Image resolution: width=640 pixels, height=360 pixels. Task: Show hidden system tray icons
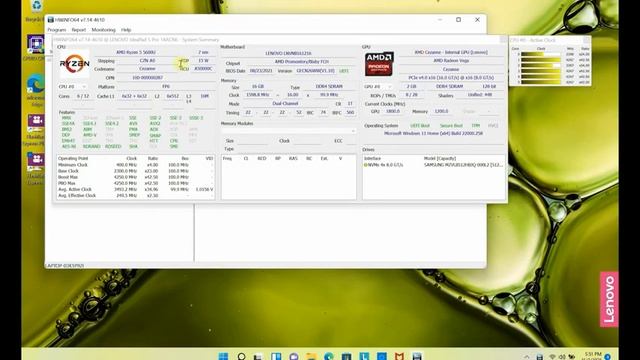(527, 357)
